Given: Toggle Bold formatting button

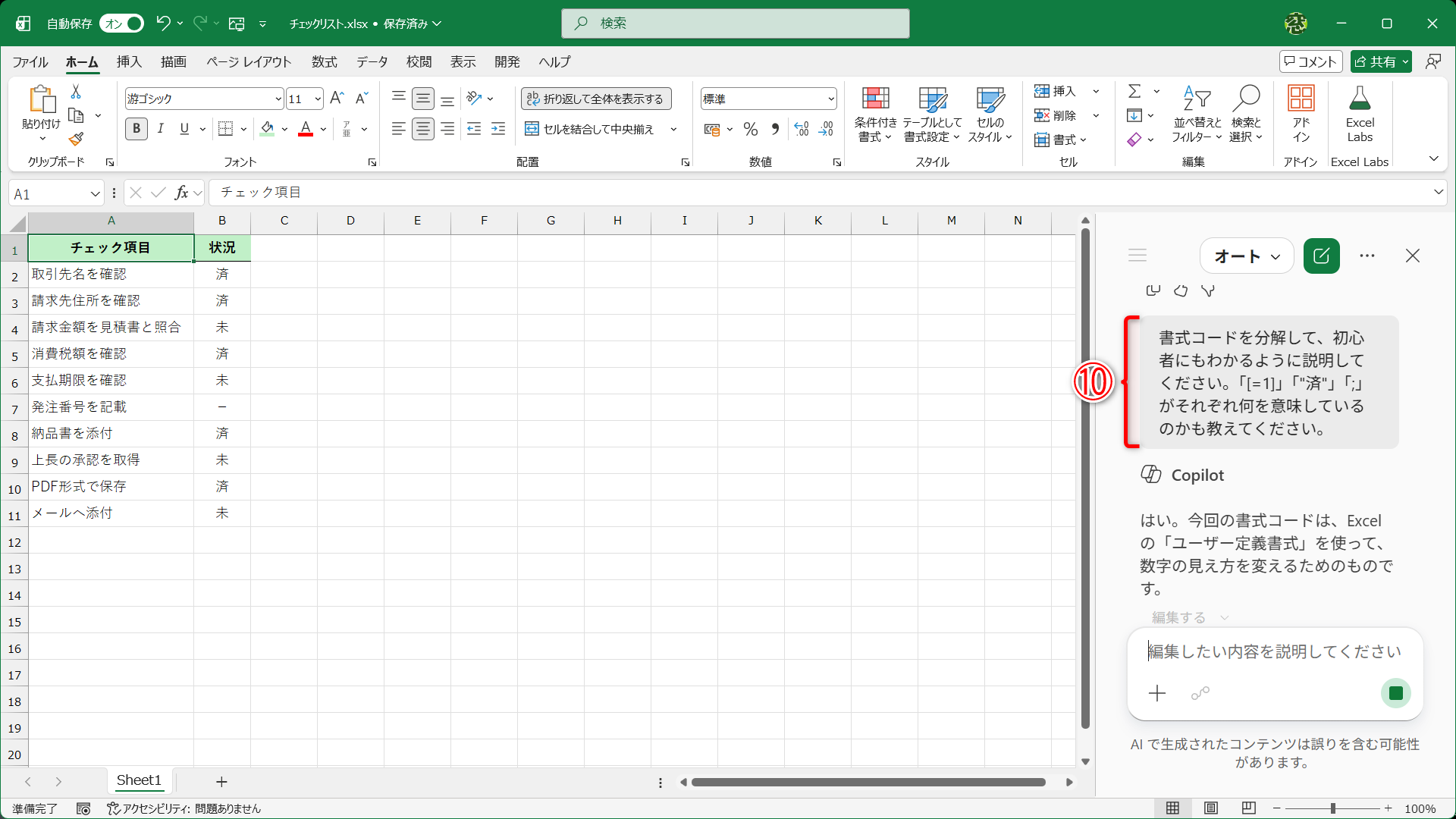Looking at the screenshot, I should (x=136, y=129).
